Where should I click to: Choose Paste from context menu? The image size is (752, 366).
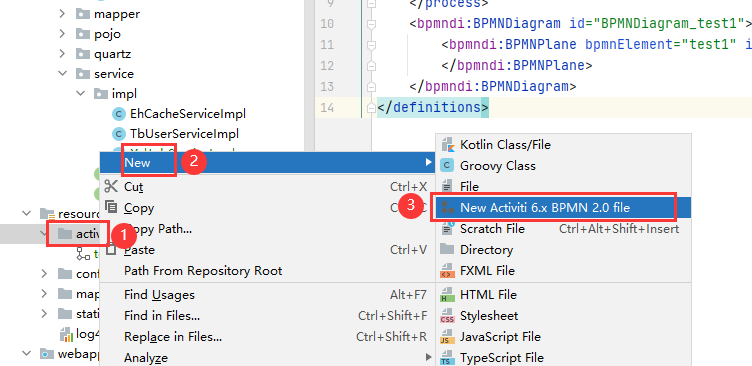268,250
